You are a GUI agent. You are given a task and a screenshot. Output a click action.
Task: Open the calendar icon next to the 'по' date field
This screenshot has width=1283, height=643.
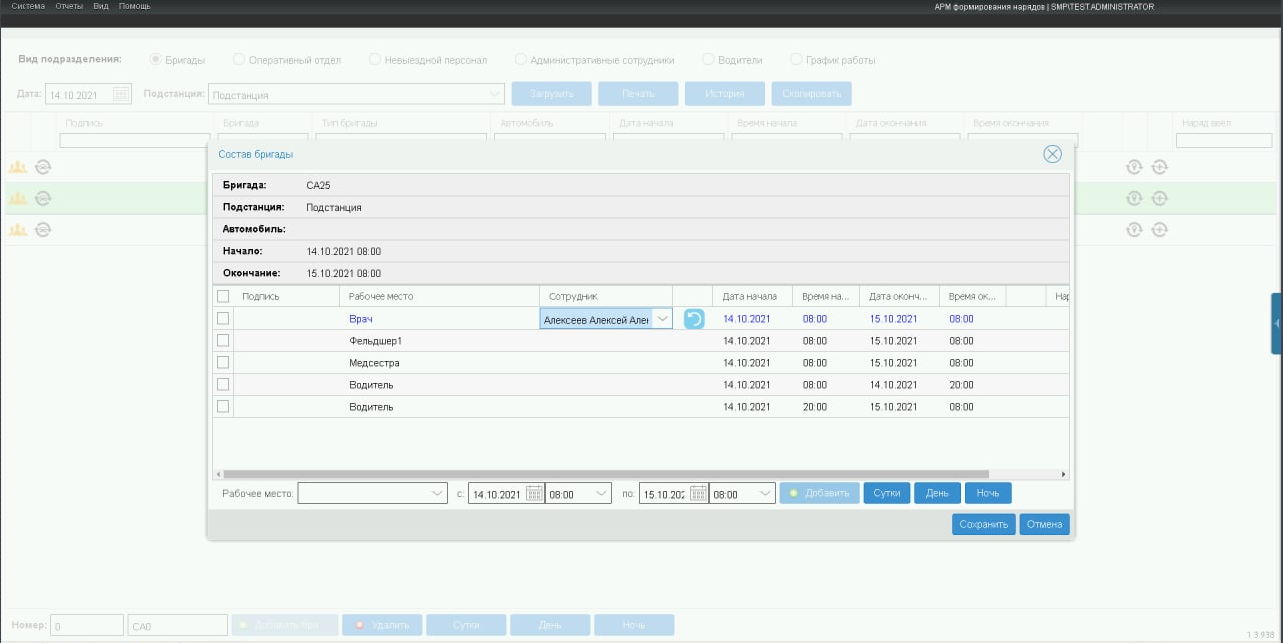click(x=699, y=493)
